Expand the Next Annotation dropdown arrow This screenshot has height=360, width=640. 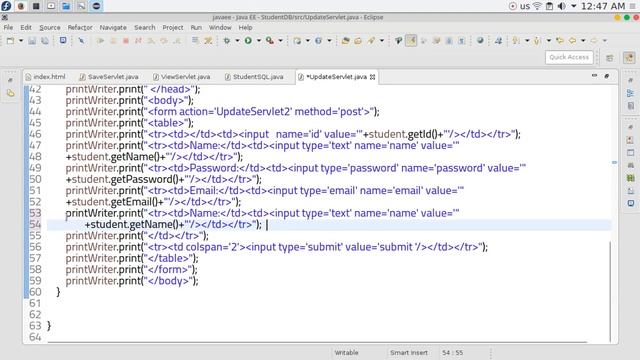pyautogui.click(x=527, y=40)
